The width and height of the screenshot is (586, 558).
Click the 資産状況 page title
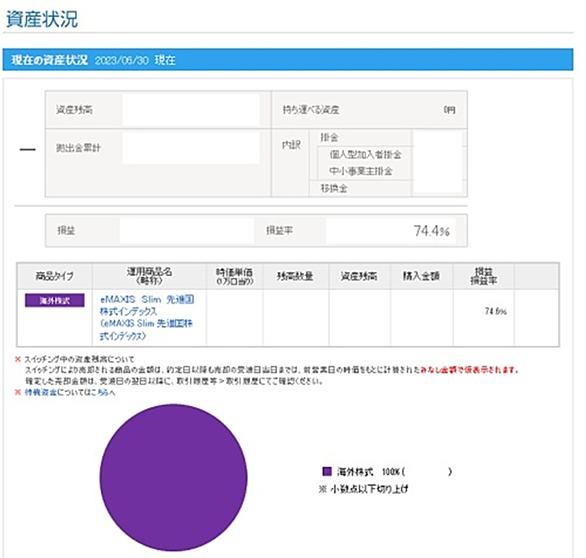point(42,19)
